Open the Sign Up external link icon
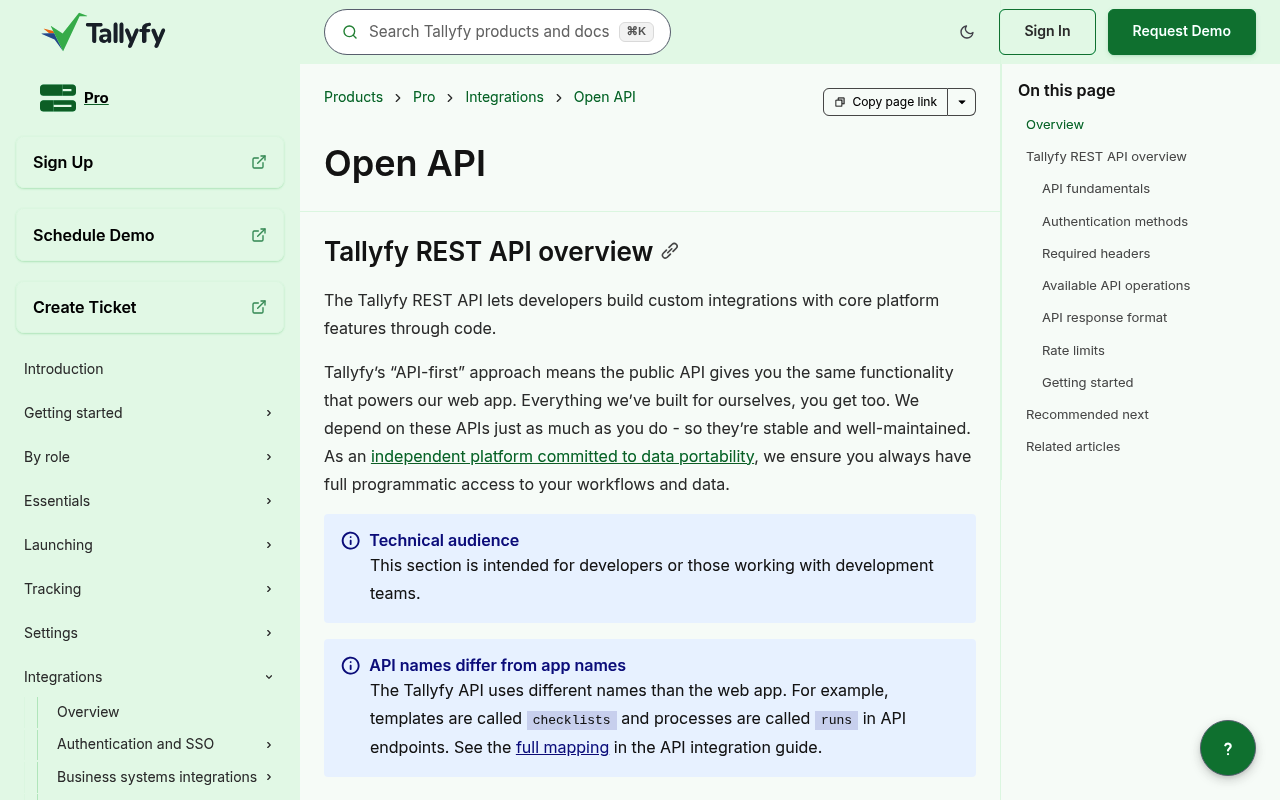1280x800 pixels. (259, 162)
